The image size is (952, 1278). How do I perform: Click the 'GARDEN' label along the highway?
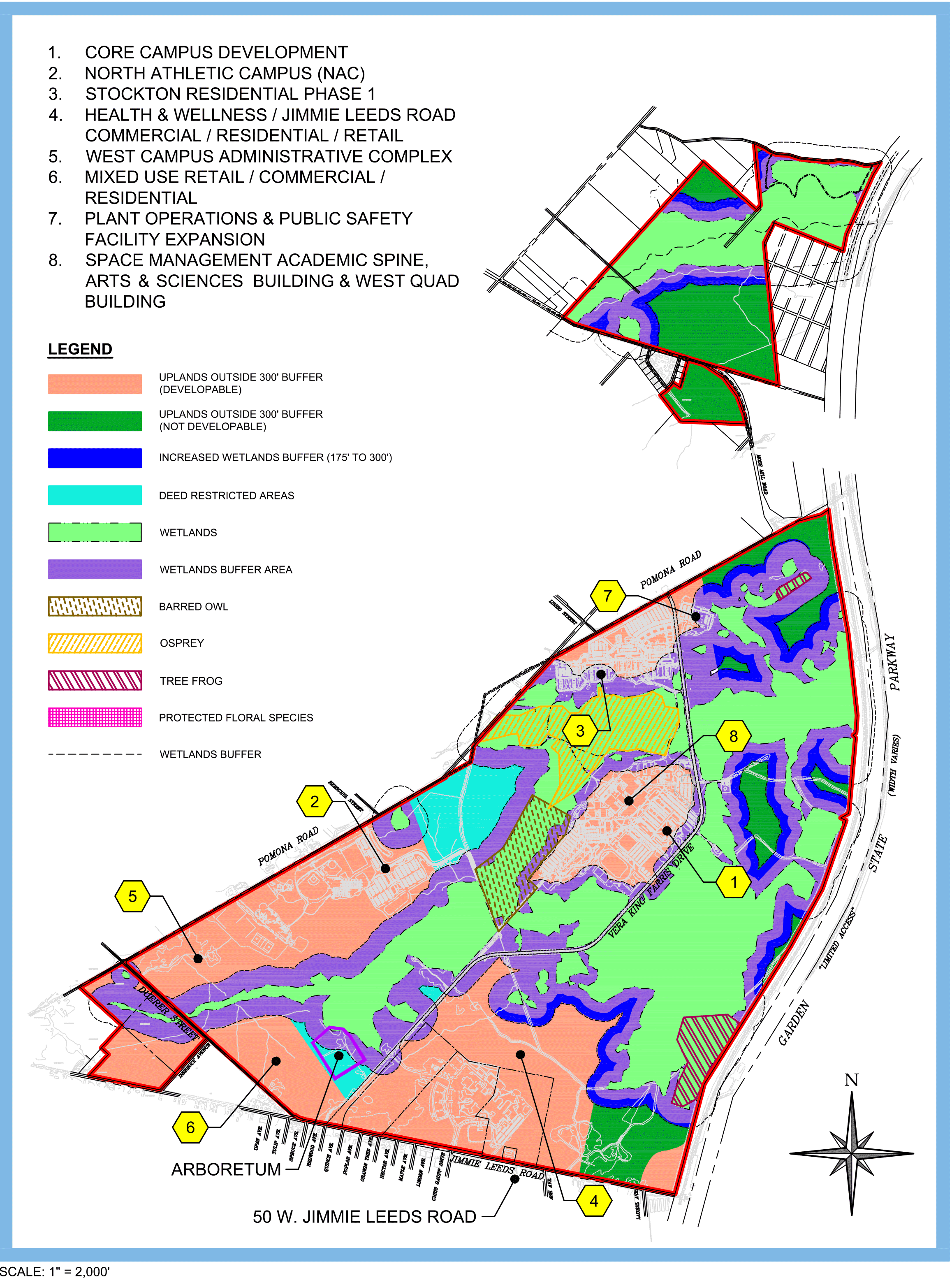click(794, 1023)
